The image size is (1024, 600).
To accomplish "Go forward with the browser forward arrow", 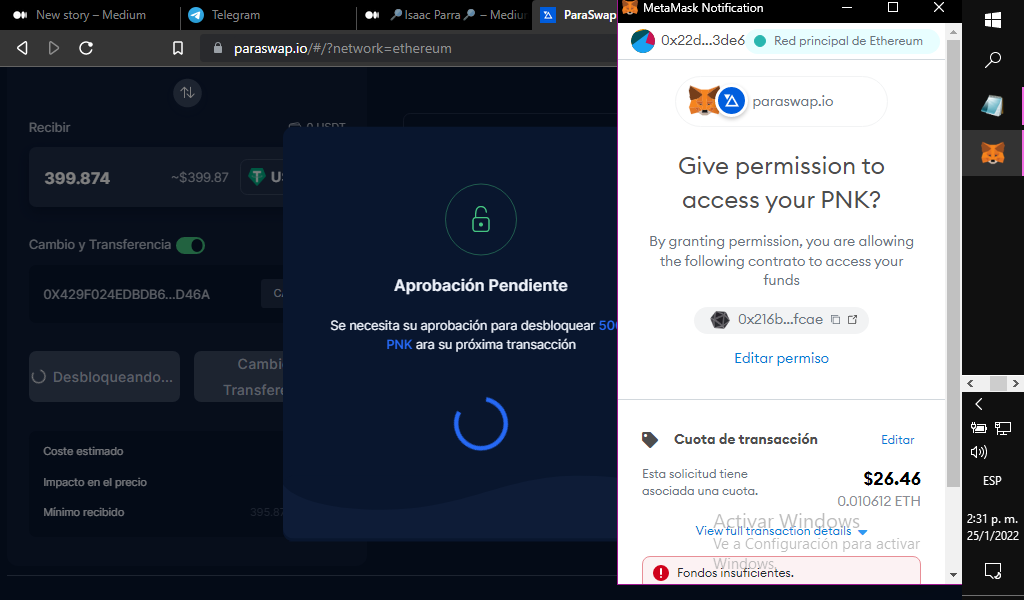I will [54, 48].
